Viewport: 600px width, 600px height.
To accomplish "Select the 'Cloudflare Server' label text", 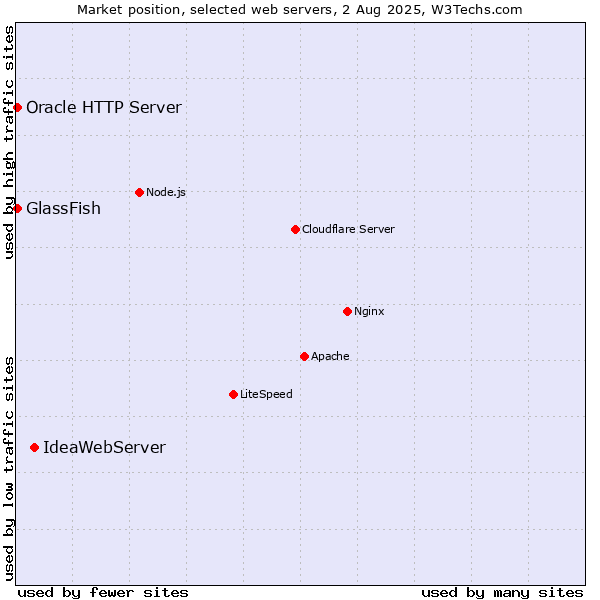I will (348, 229).
